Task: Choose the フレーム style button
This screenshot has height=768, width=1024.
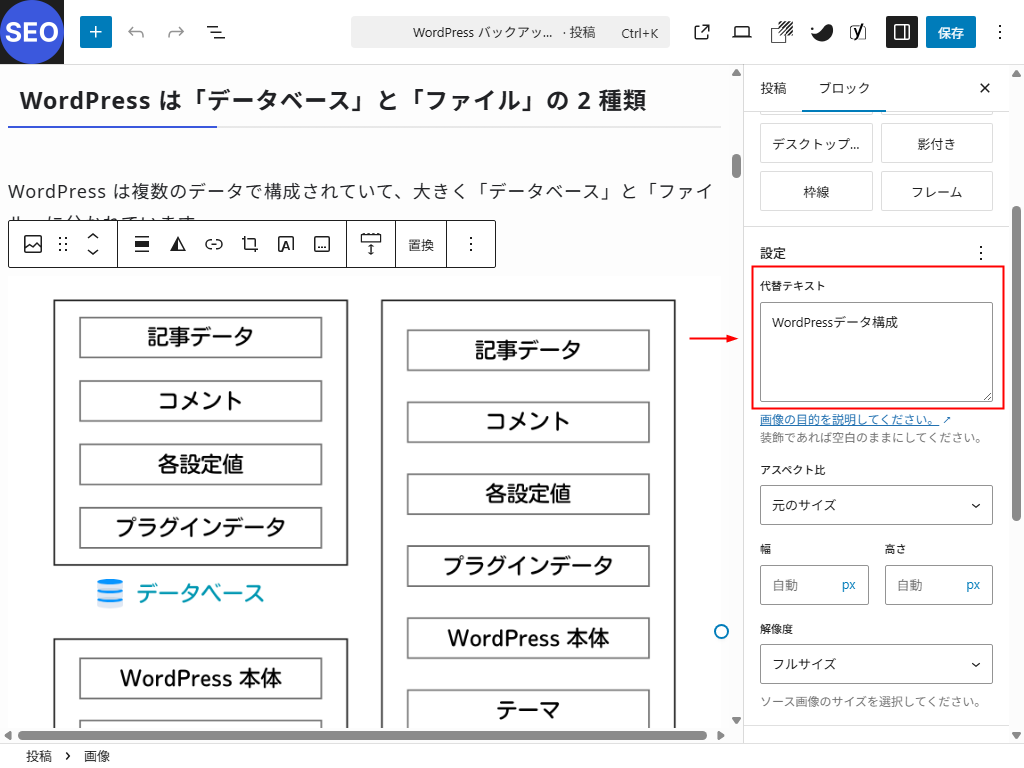Action: [936, 191]
